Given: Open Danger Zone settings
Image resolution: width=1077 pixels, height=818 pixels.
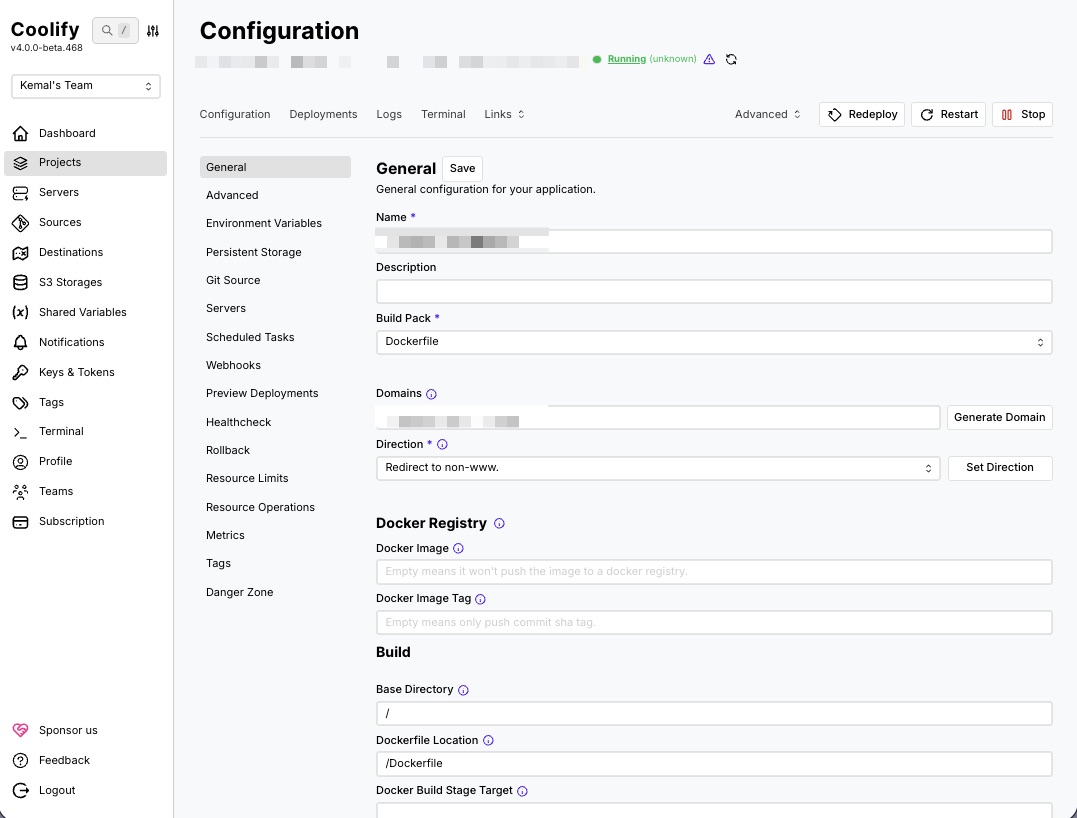Looking at the screenshot, I should pos(240,592).
